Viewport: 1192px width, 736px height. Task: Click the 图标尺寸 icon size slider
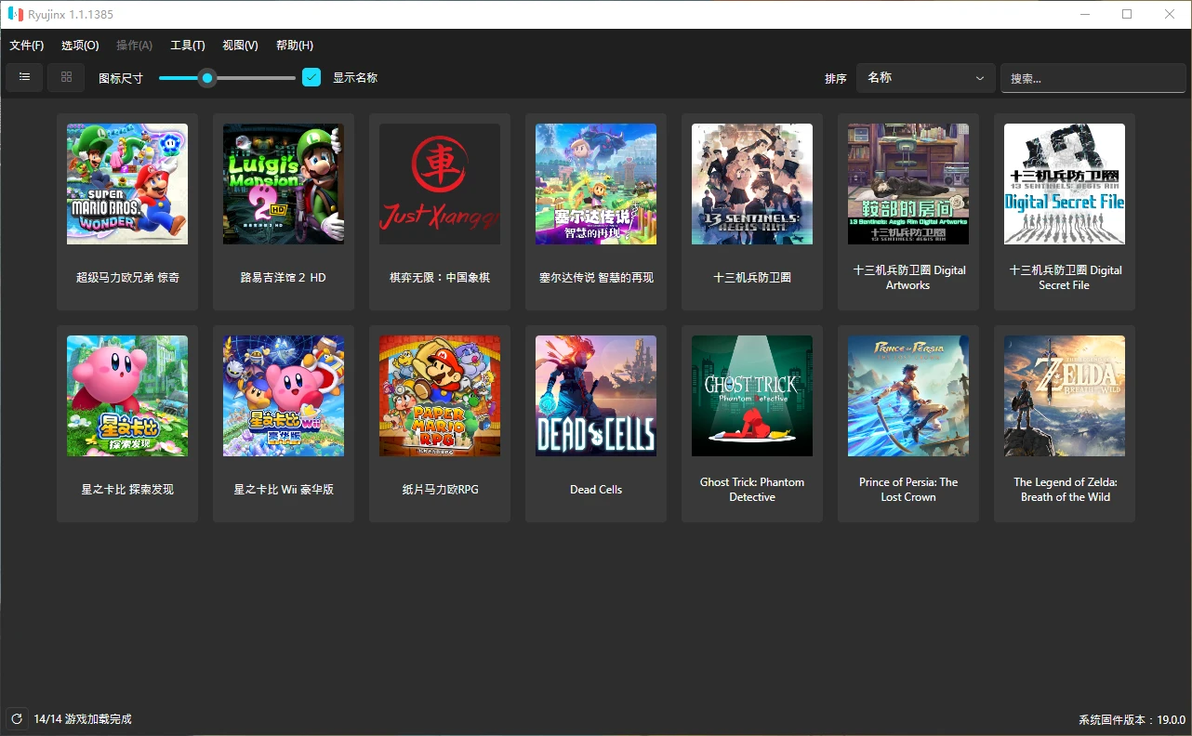pyautogui.click(x=227, y=78)
